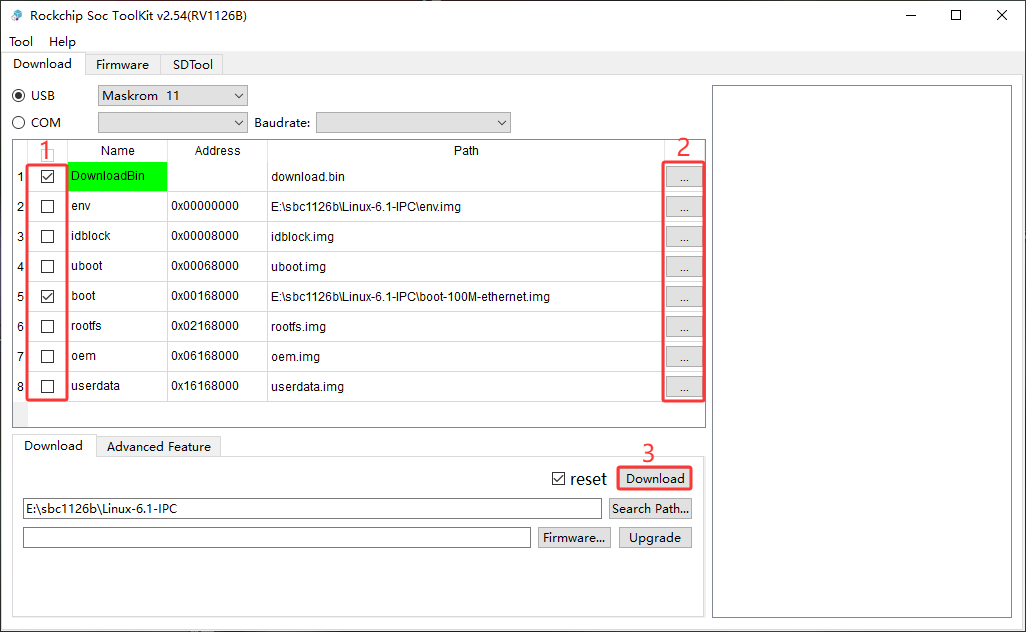This screenshot has height=632, width=1026.
Task: Browse file for the oem row
Action: point(684,357)
